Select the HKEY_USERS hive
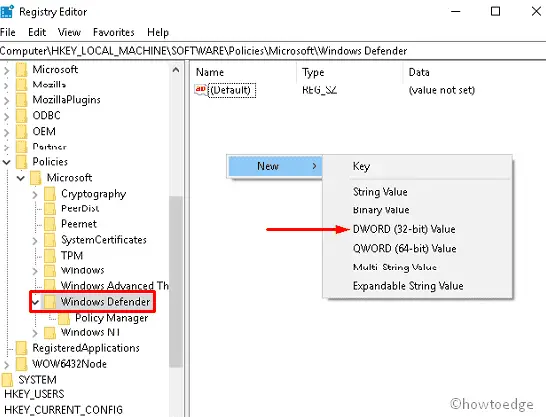546x417 pixels. tap(34, 394)
